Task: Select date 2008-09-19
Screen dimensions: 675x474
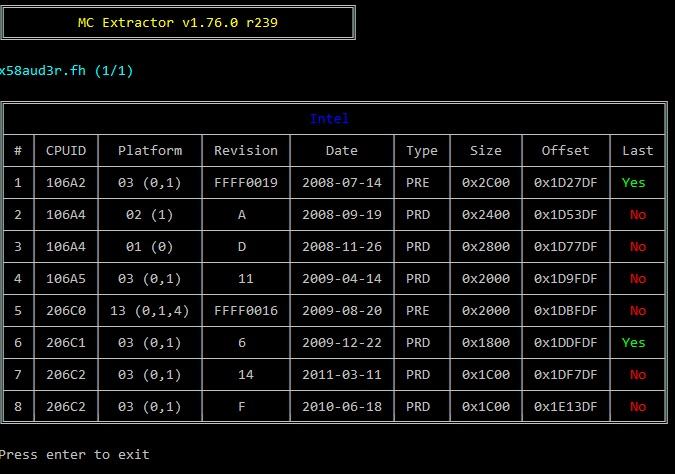Action: [341, 214]
